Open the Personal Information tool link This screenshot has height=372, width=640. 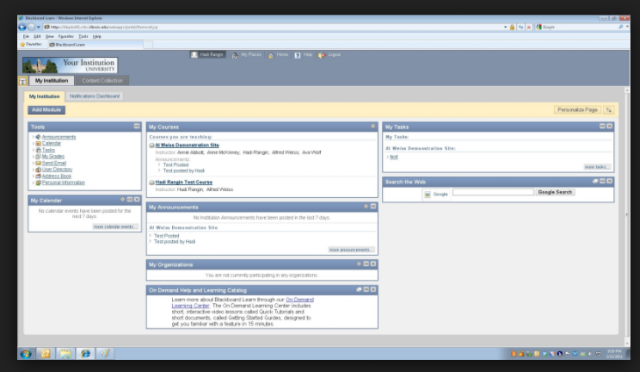[x=63, y=183]
